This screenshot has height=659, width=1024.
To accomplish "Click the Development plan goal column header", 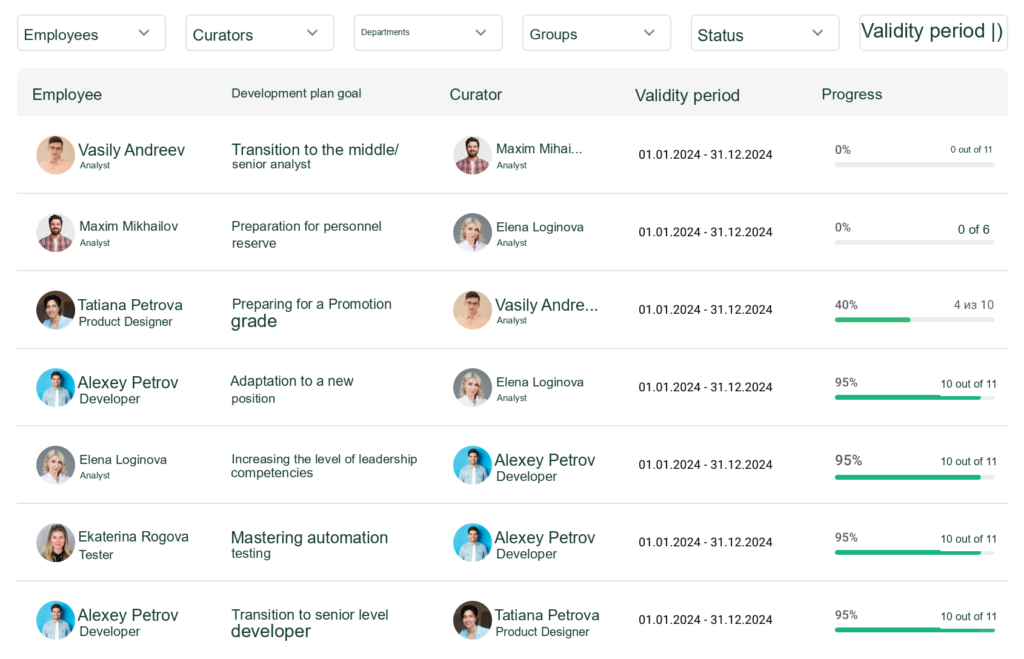I will tap(296, 93).
